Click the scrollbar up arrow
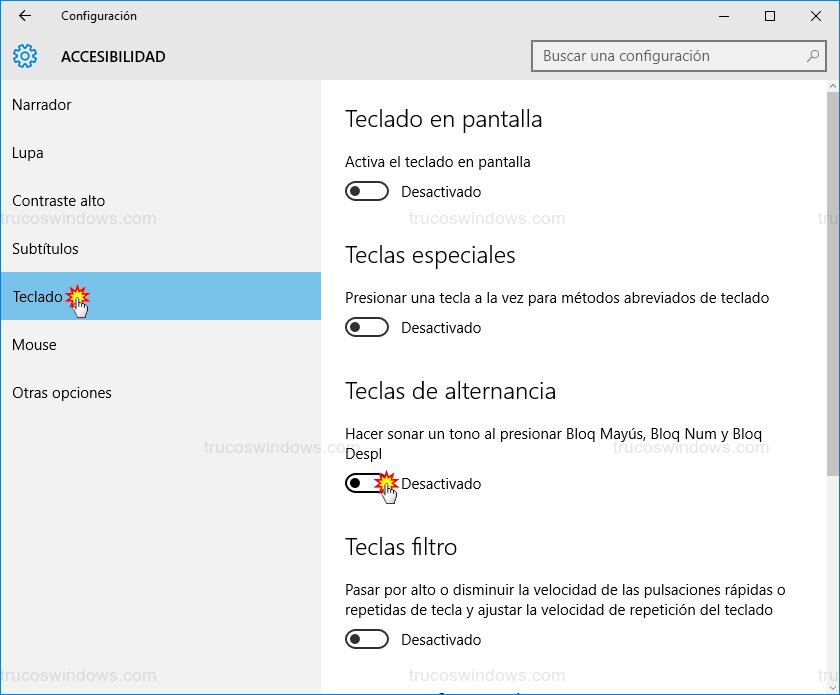The image size is (840, 695). click(833, 87)
